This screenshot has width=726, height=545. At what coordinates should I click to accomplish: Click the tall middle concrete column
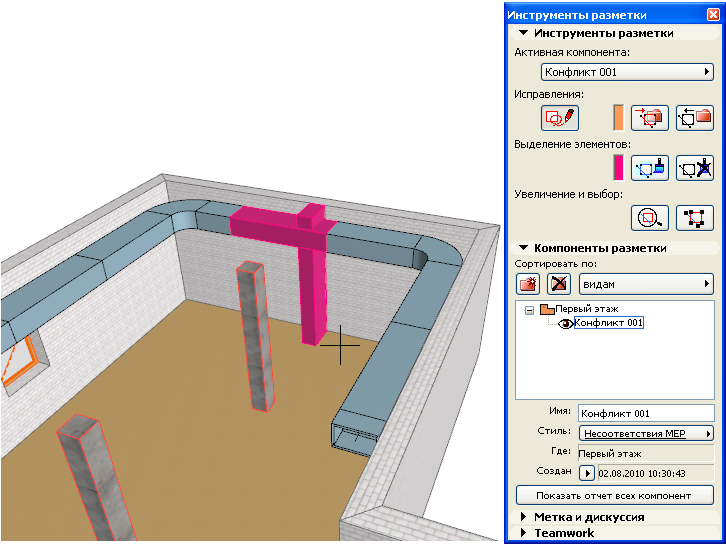[256, 336]
